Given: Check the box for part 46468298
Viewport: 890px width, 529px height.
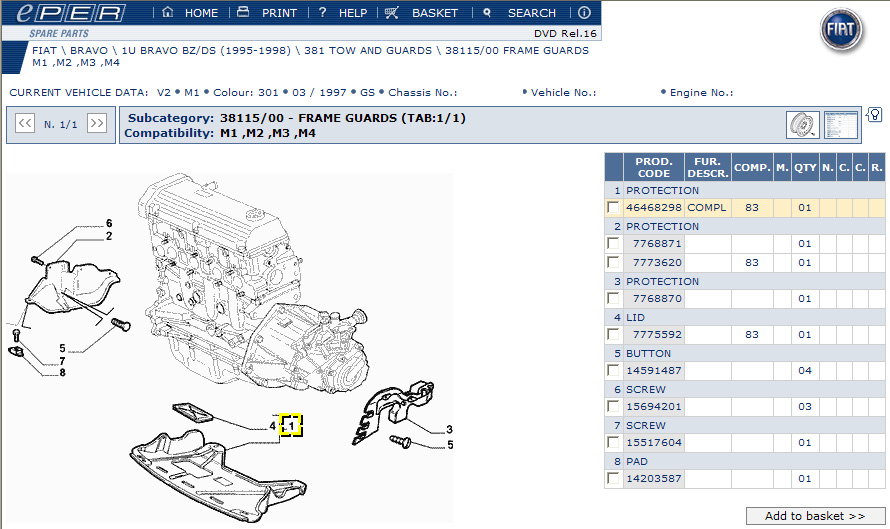Looking at the screenshot, I should click(613, 208).
